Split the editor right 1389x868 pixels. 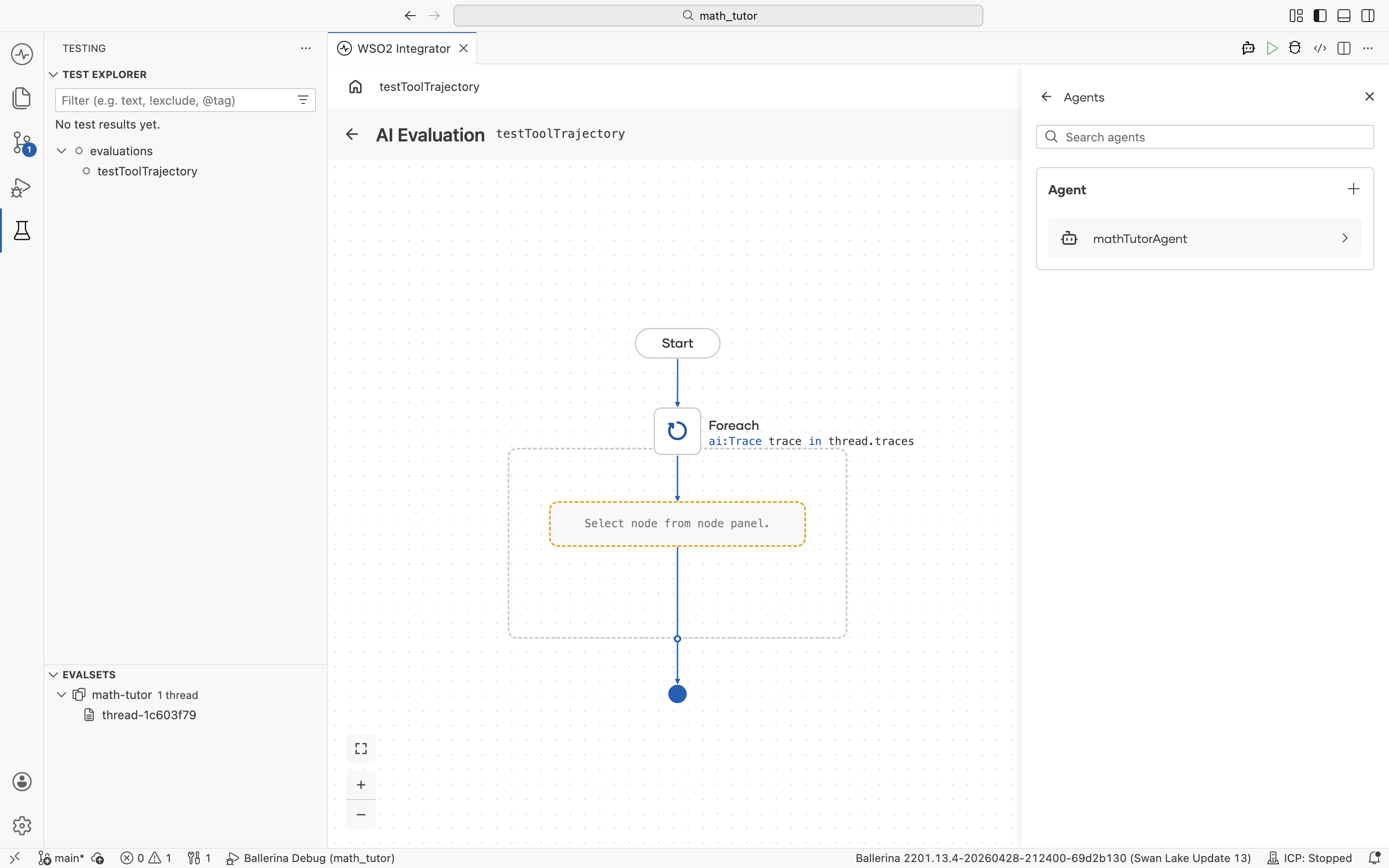[x=1344, y=48]
